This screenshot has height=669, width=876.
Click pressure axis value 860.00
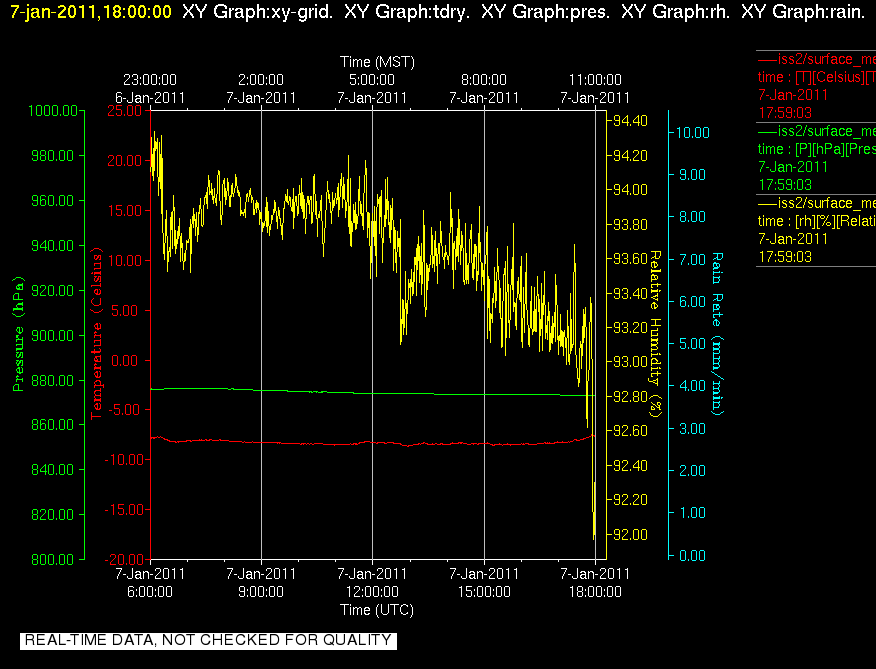53,425
